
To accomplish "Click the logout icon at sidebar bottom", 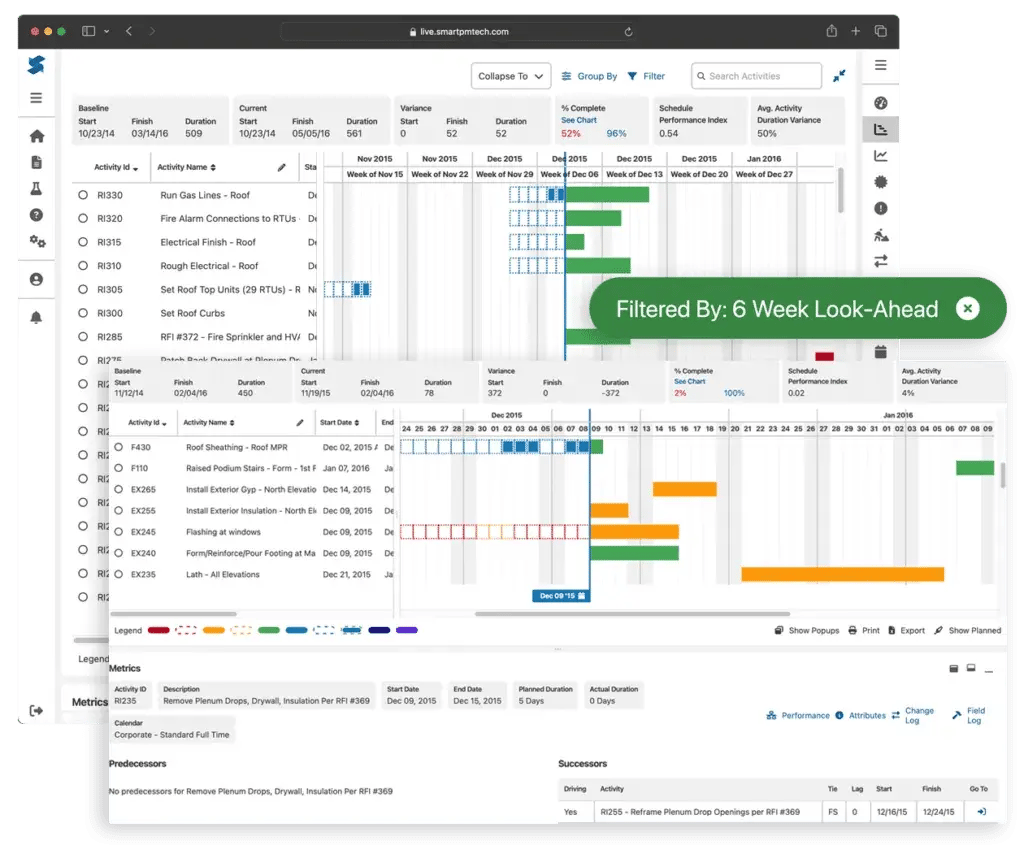I will coord(37,710).
